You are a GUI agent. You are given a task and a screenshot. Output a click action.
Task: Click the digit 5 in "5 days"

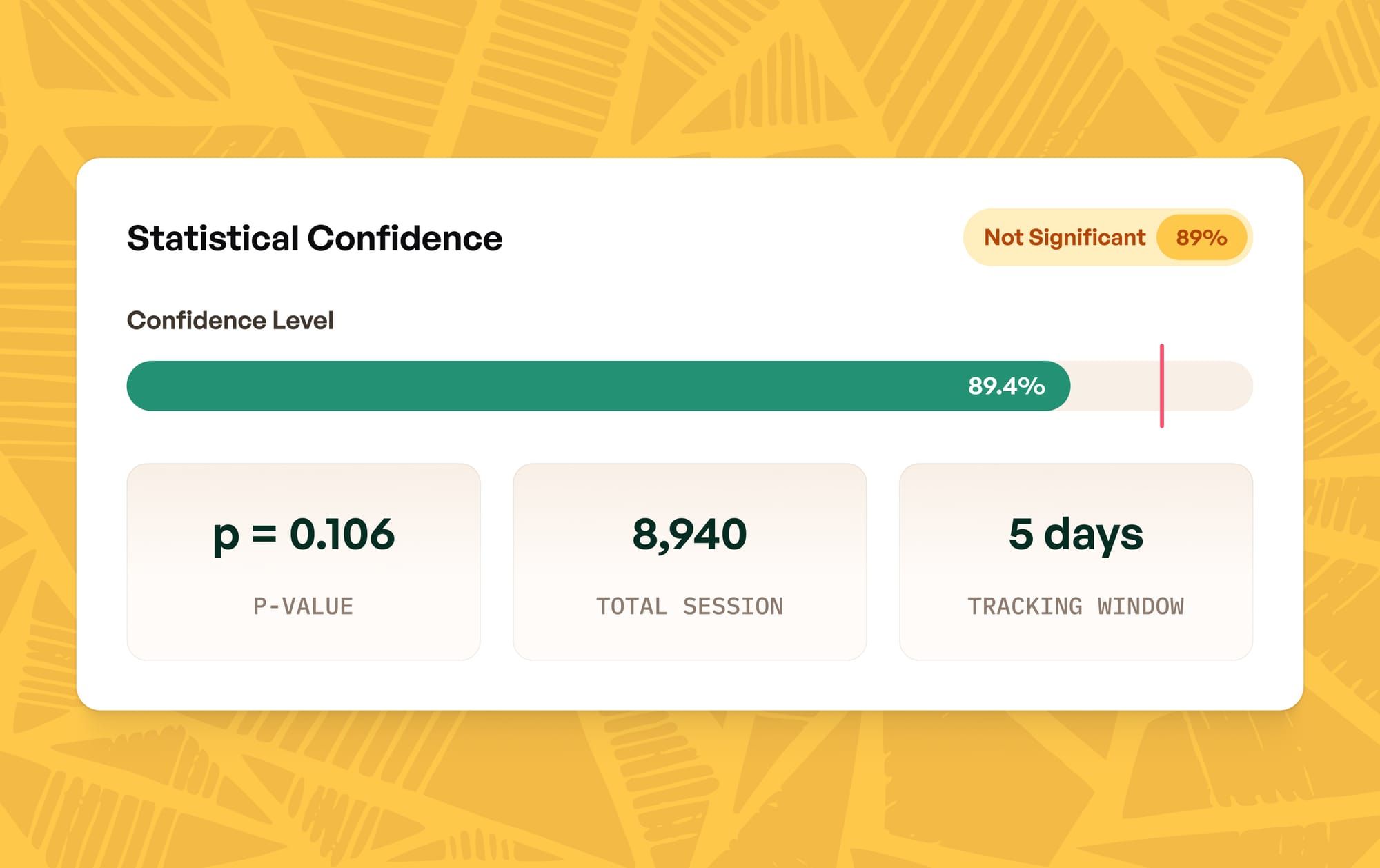point(1021,534)
